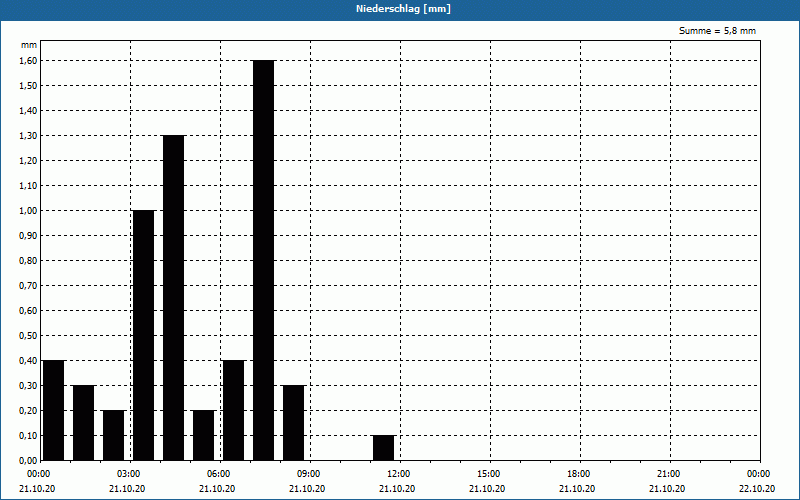This screenshot has height=500, width=800.
Task: Click the 21.10.20 date under 18:00
Action: [577, 489]
